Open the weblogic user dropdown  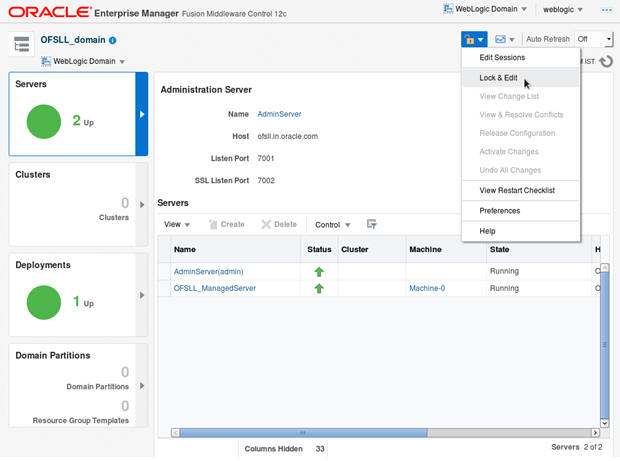[x=562, y=9]
